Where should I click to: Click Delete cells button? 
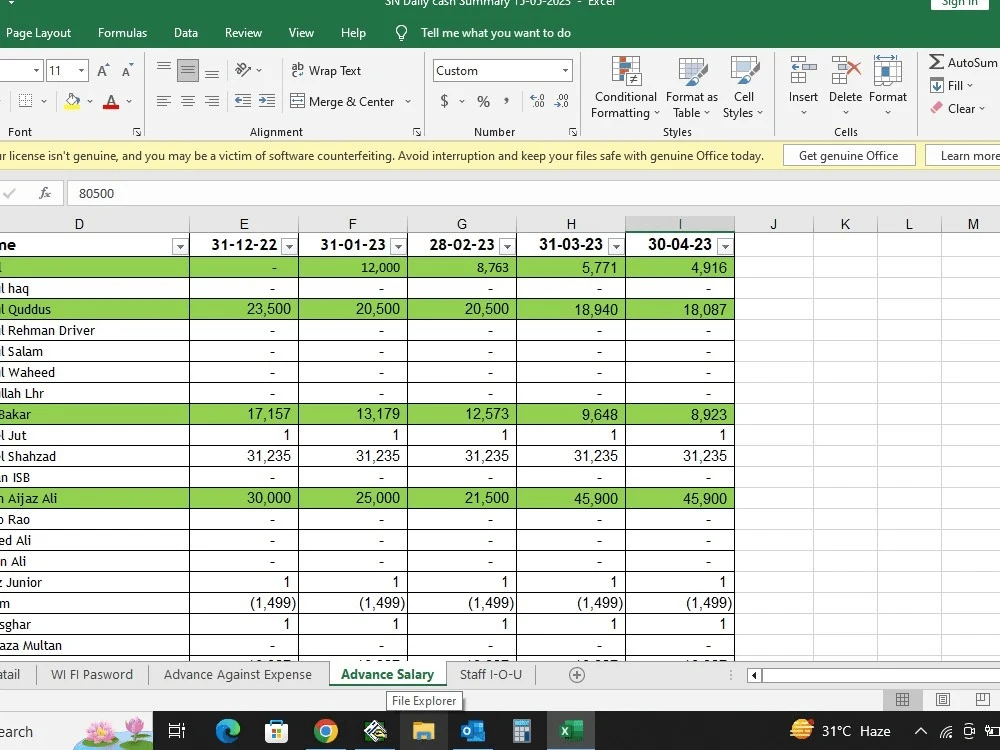click(846, 86)
